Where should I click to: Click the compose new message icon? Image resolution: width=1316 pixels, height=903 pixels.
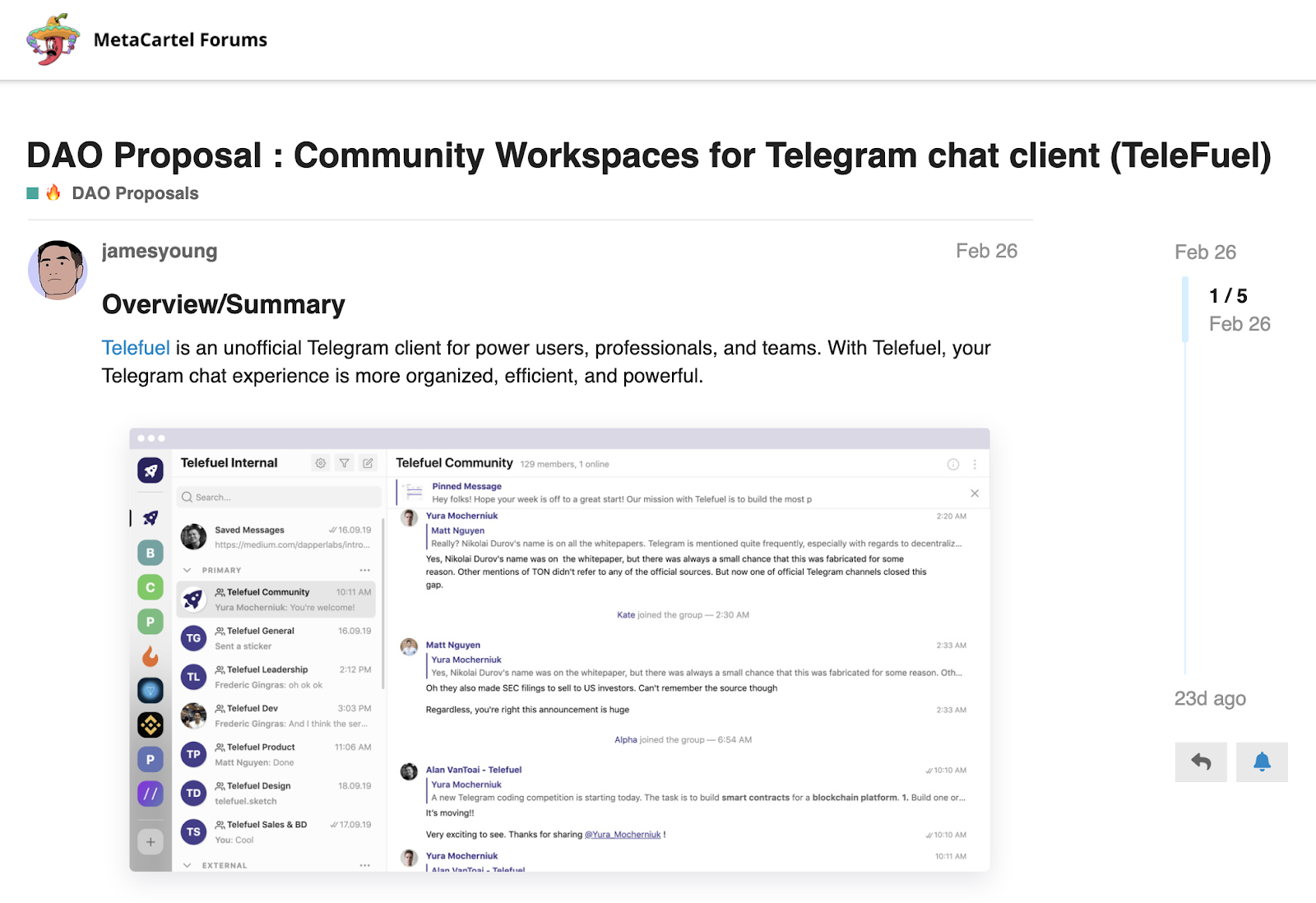368,463
